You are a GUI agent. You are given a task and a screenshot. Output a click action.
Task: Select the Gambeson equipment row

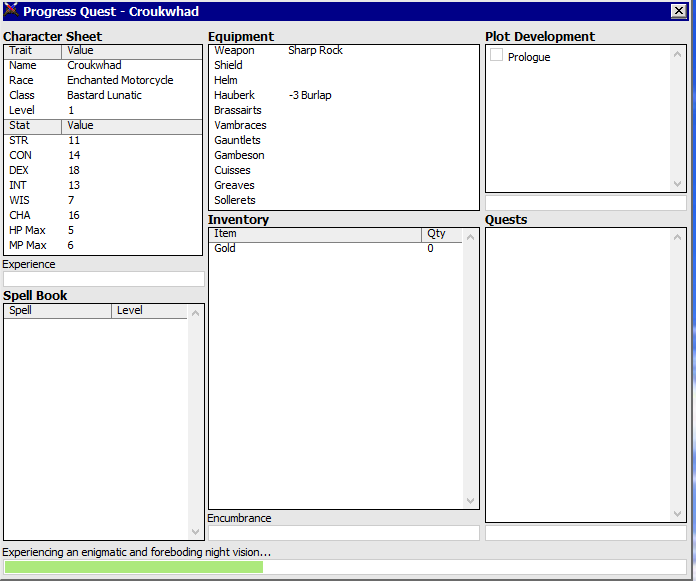(x=344, y=156)
